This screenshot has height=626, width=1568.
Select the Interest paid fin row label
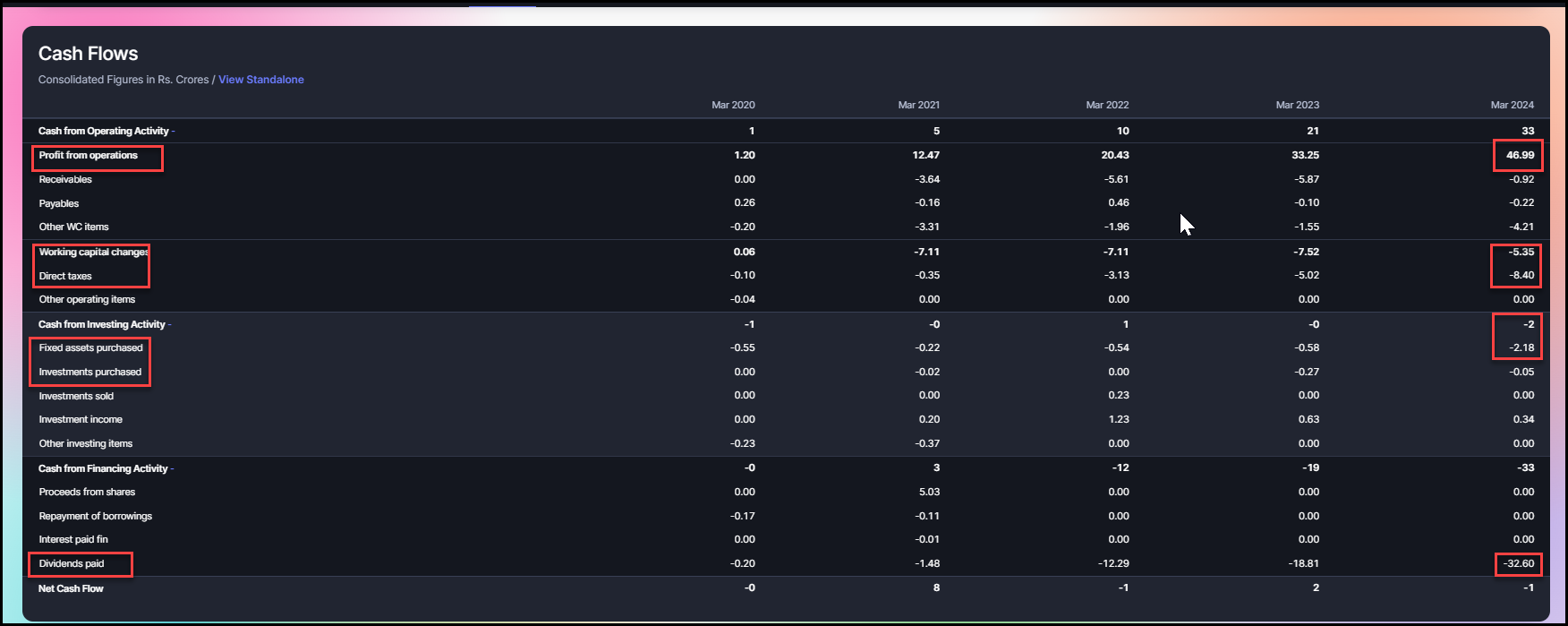tap(73, 539)
